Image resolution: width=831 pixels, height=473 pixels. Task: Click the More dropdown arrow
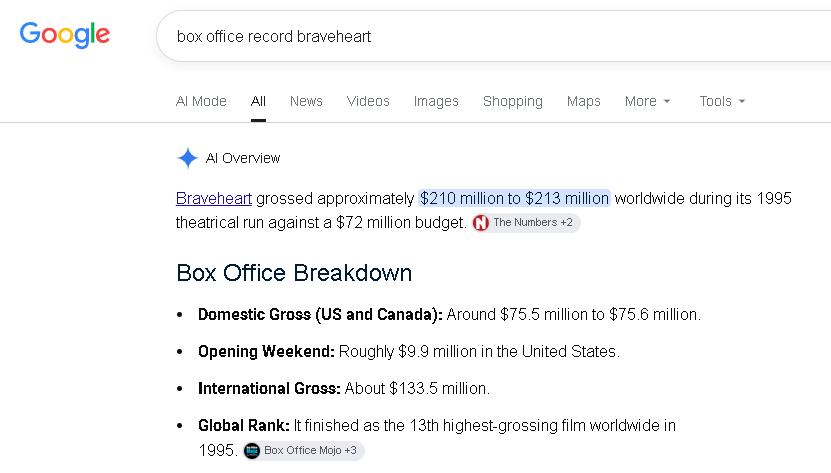(667, 101)
